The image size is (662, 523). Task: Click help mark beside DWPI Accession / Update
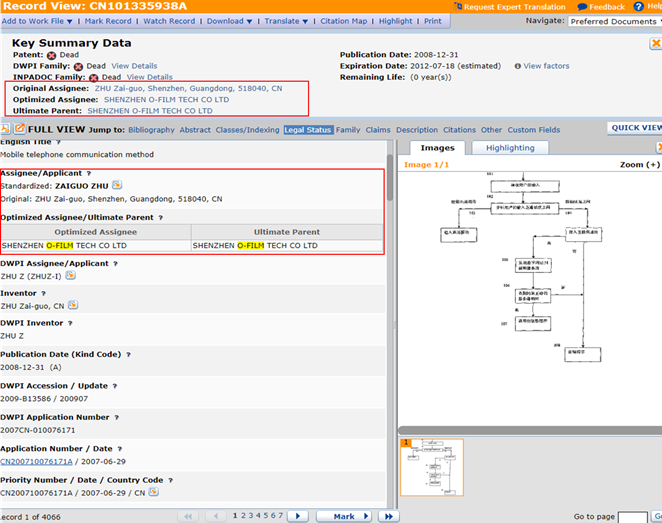click(x=114, y=386)
